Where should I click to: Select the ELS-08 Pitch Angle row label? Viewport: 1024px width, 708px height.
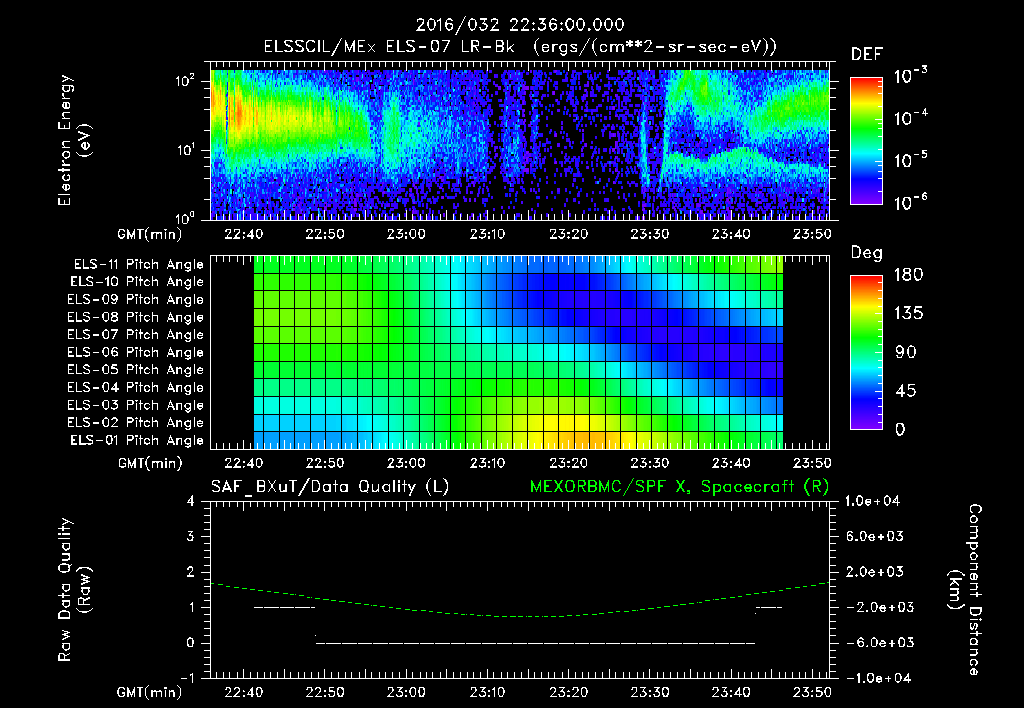pos(135,317)
